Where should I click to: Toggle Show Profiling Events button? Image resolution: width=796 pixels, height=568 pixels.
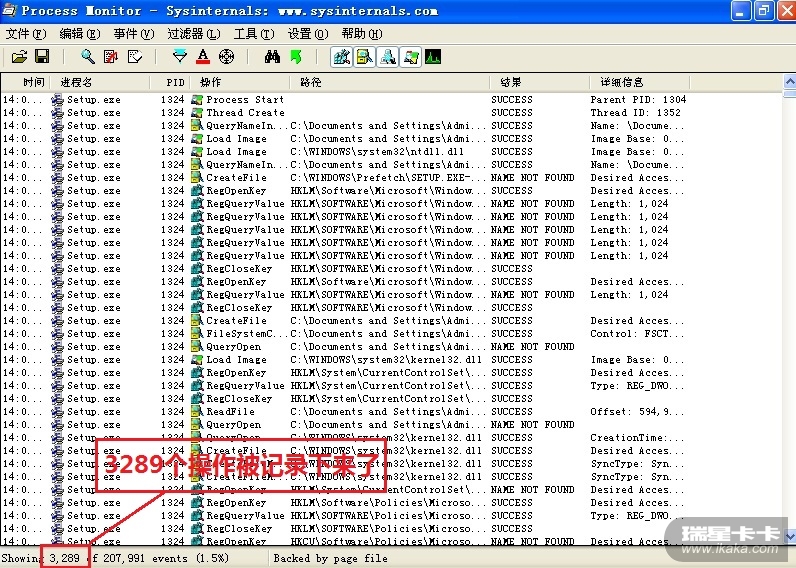(x=433, y=57)
